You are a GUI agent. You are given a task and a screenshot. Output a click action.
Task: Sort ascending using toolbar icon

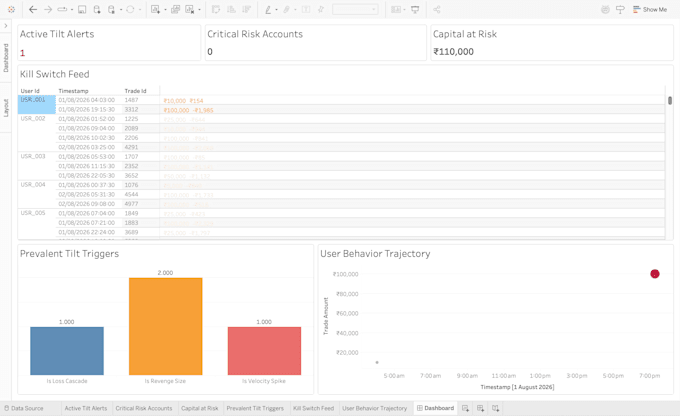232,9
